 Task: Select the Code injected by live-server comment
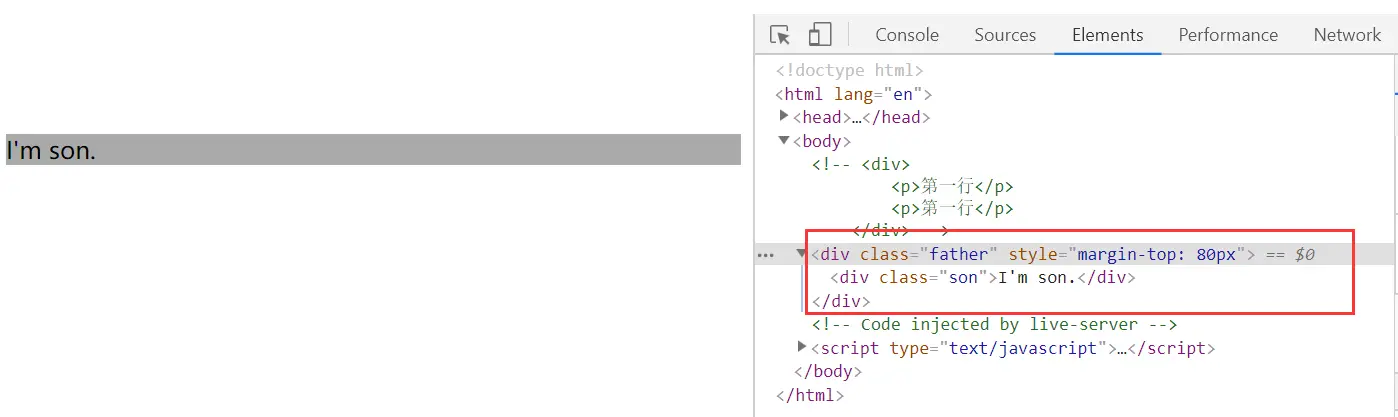[x=994, y=325]
